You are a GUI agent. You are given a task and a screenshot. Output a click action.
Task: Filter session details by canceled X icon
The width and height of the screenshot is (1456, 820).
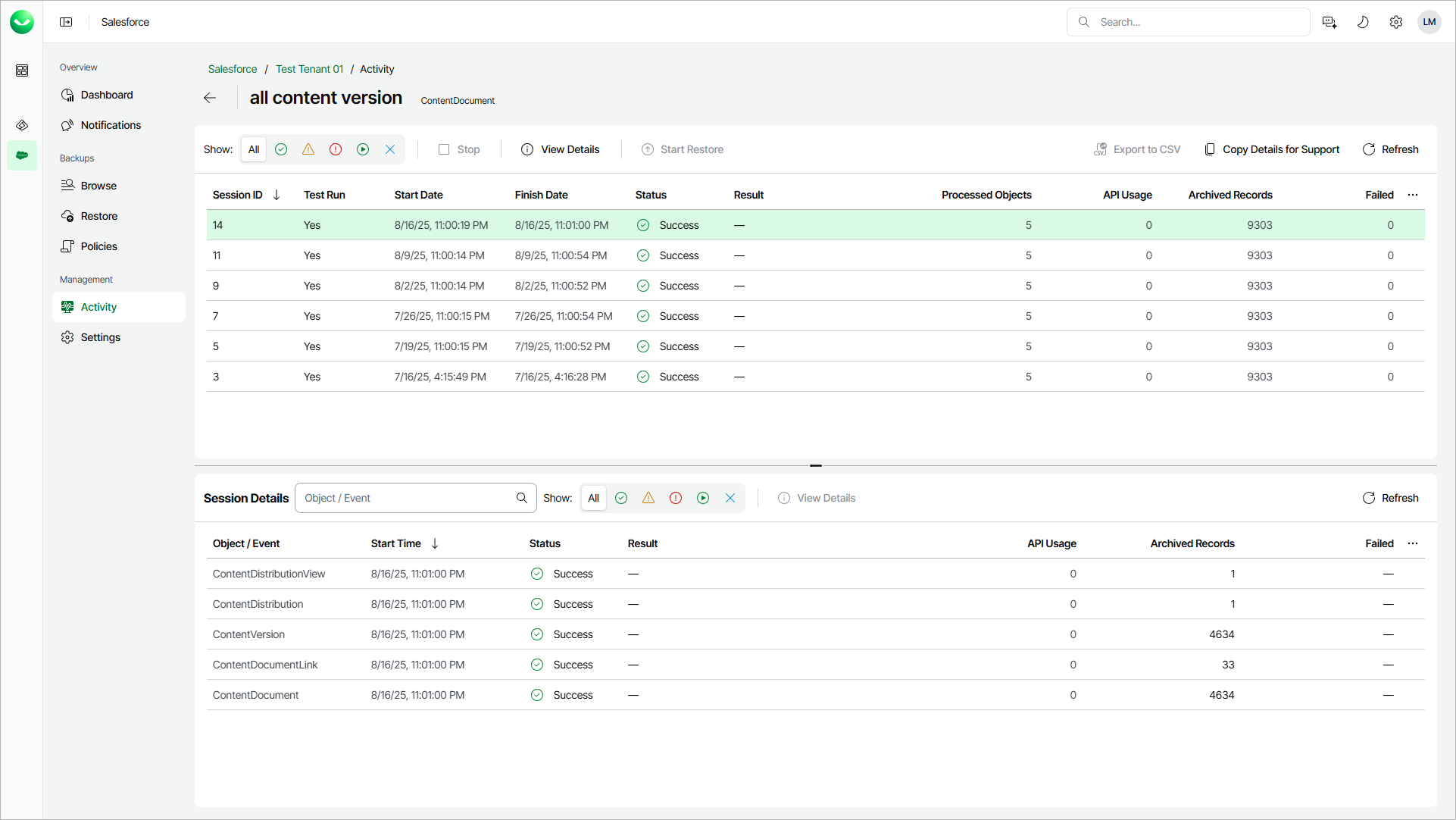[x=730, y=498]
